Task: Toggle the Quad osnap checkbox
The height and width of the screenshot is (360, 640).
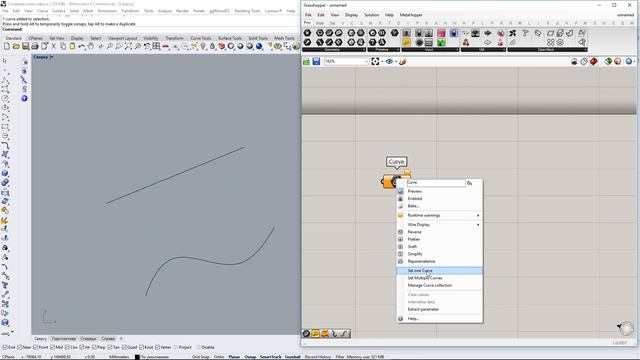Action: click(124, 347)
